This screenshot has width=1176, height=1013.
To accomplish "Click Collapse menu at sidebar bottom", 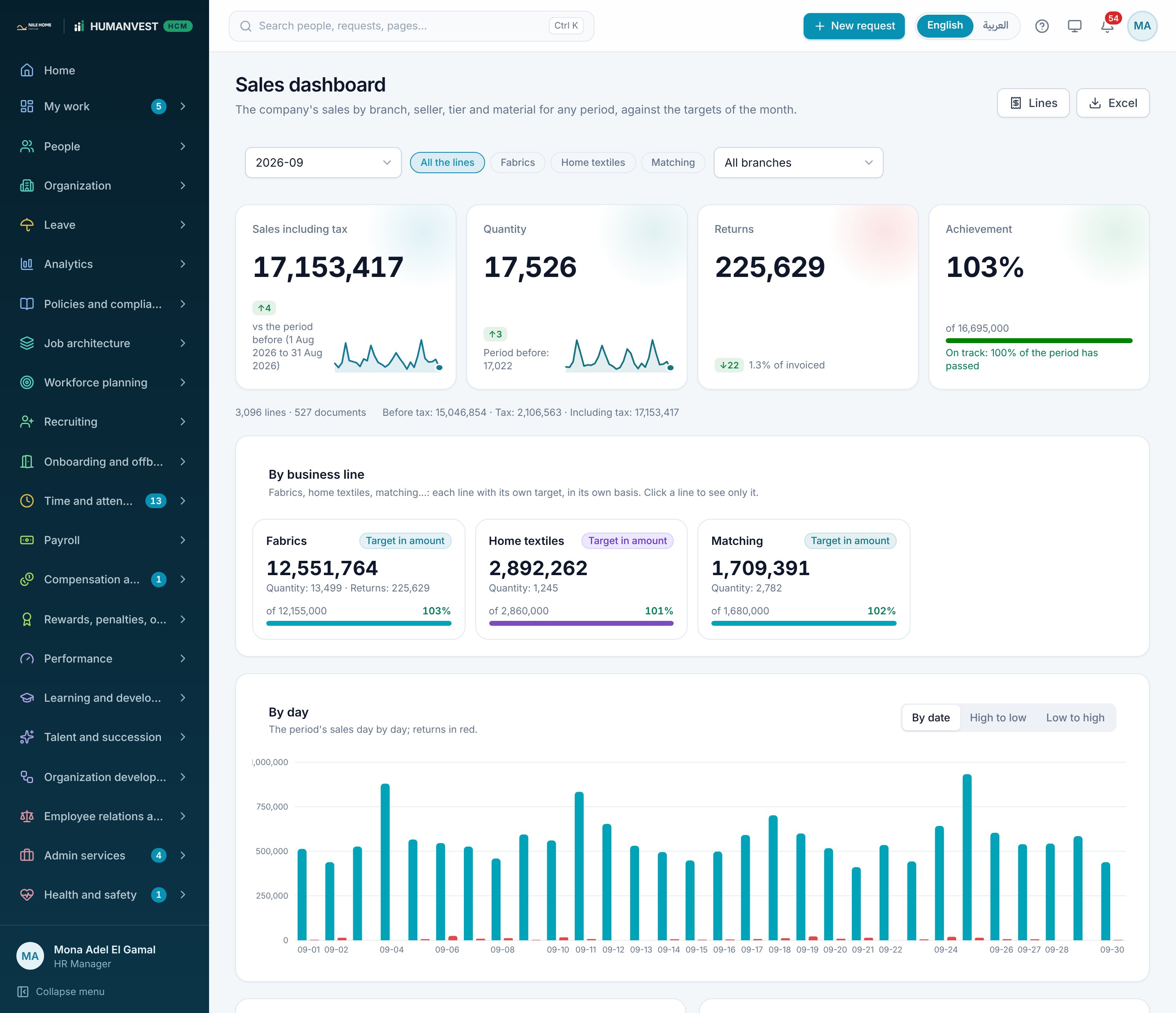I will 61,991.
